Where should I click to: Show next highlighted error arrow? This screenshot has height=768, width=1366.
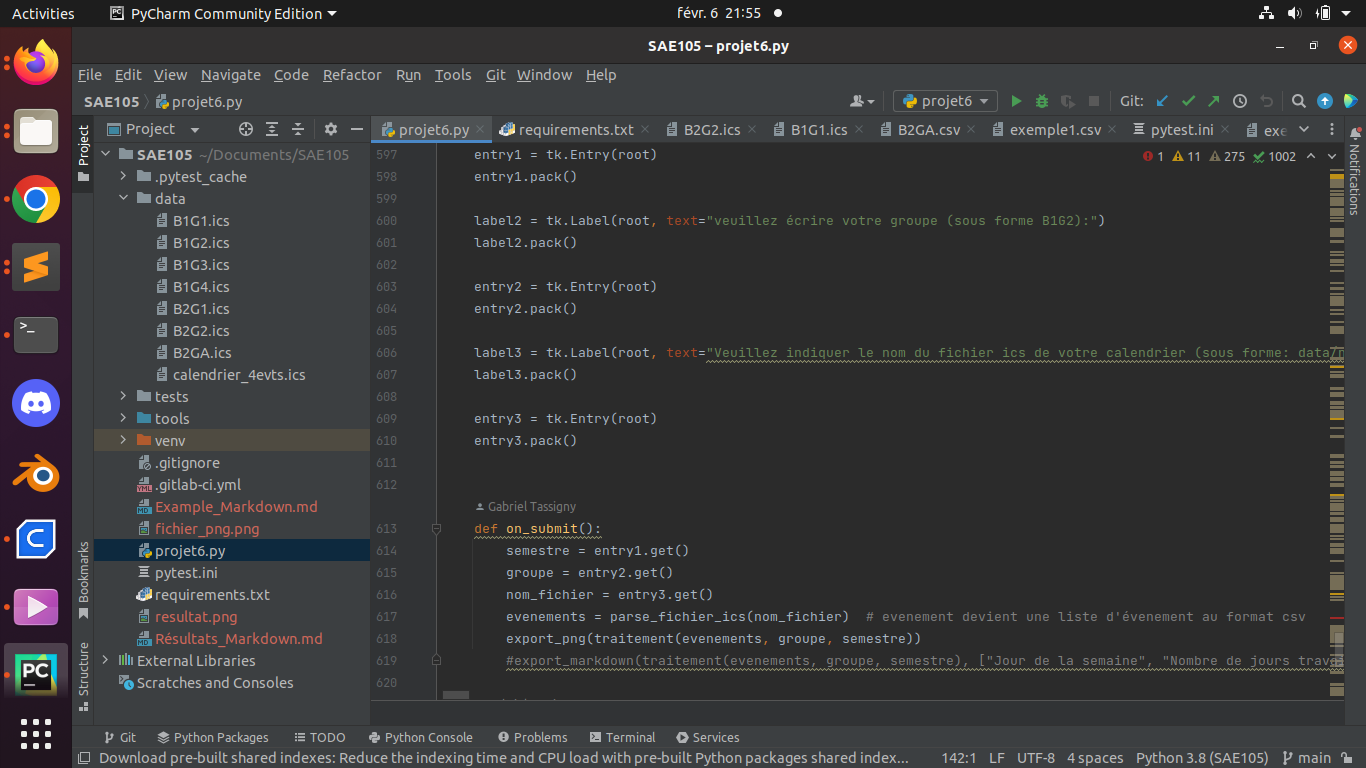[x=1332, y=156]
